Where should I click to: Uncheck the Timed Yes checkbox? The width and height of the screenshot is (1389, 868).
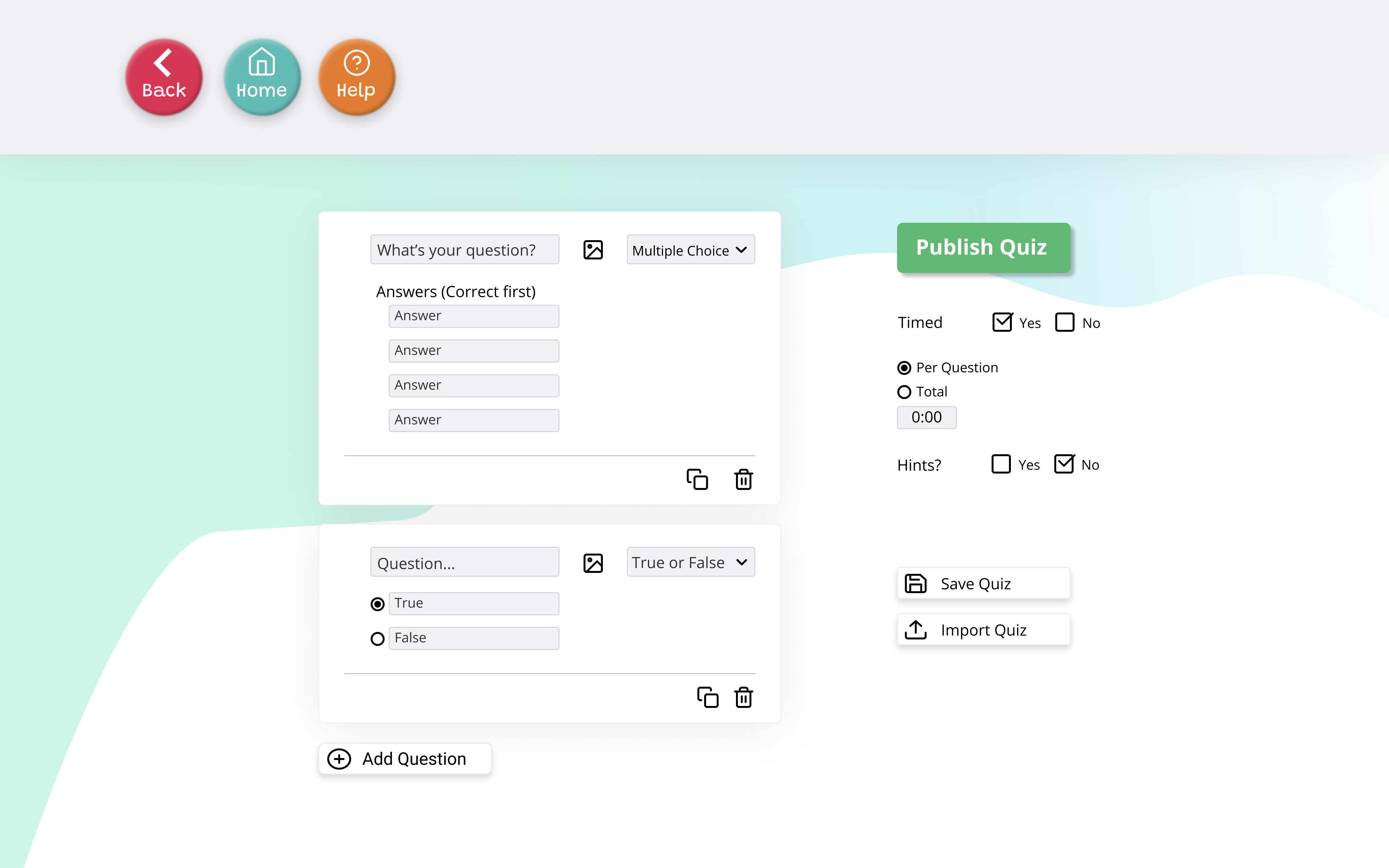[x=1002, y=322]
